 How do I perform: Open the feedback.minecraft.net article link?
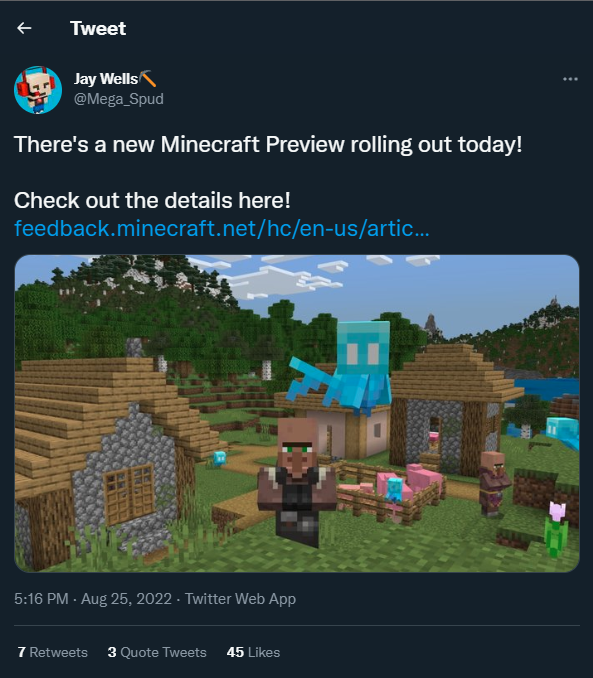point(221,228)
